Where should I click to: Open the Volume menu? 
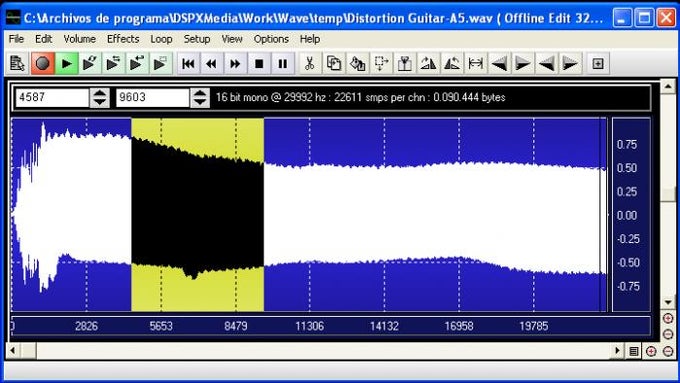point(79,39)
